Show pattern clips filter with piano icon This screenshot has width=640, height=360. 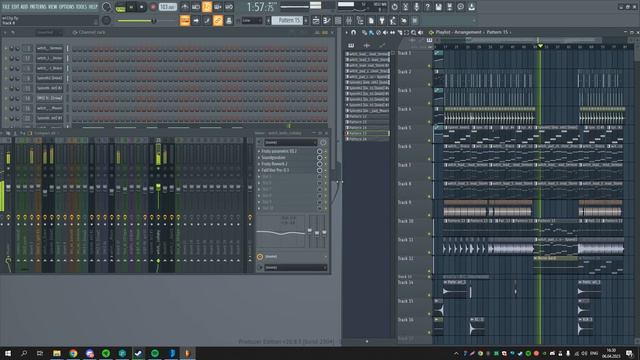[x=351, y=45]
